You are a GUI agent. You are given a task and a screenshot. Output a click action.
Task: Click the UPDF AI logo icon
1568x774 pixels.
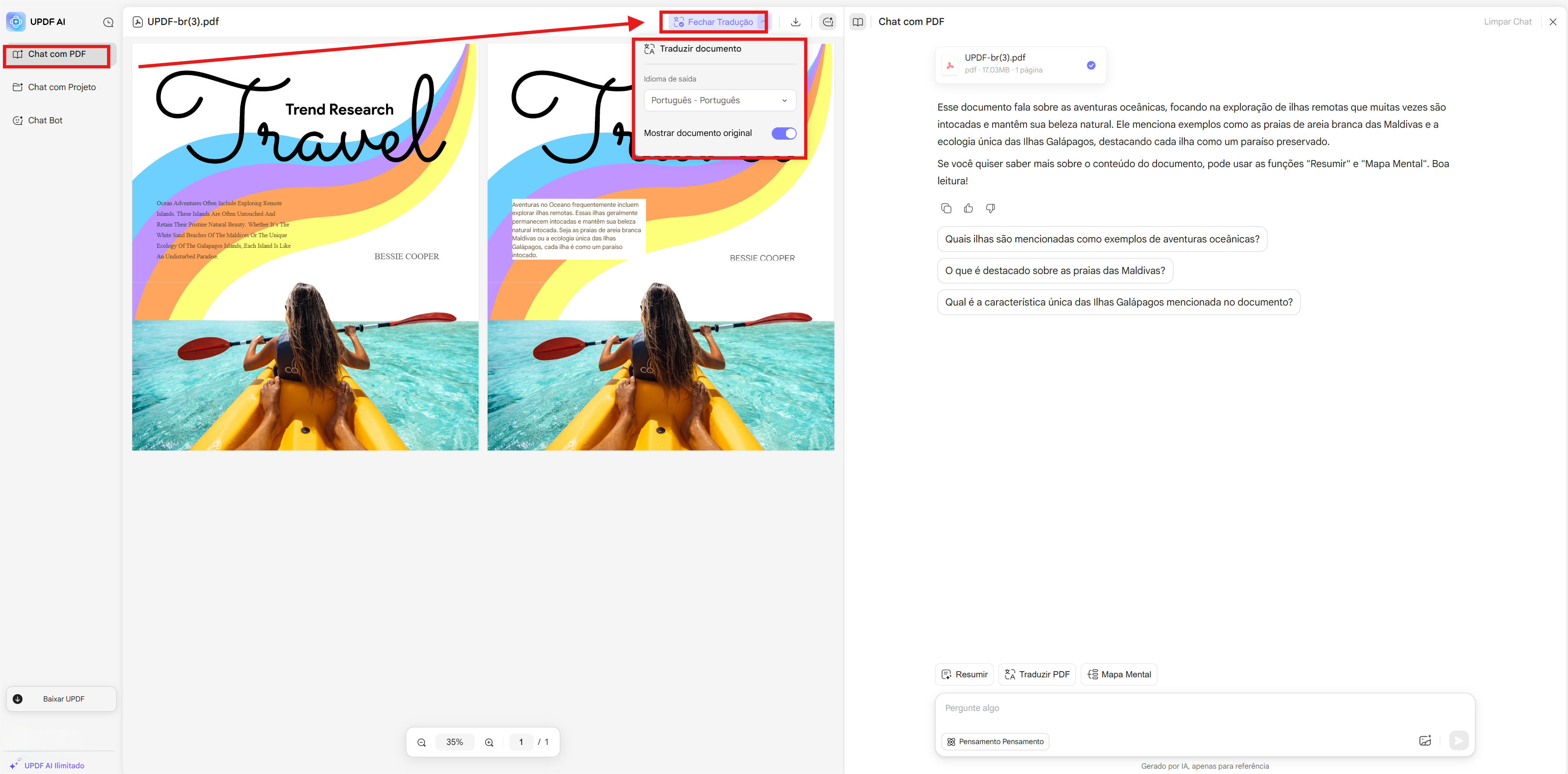point(16,22)
